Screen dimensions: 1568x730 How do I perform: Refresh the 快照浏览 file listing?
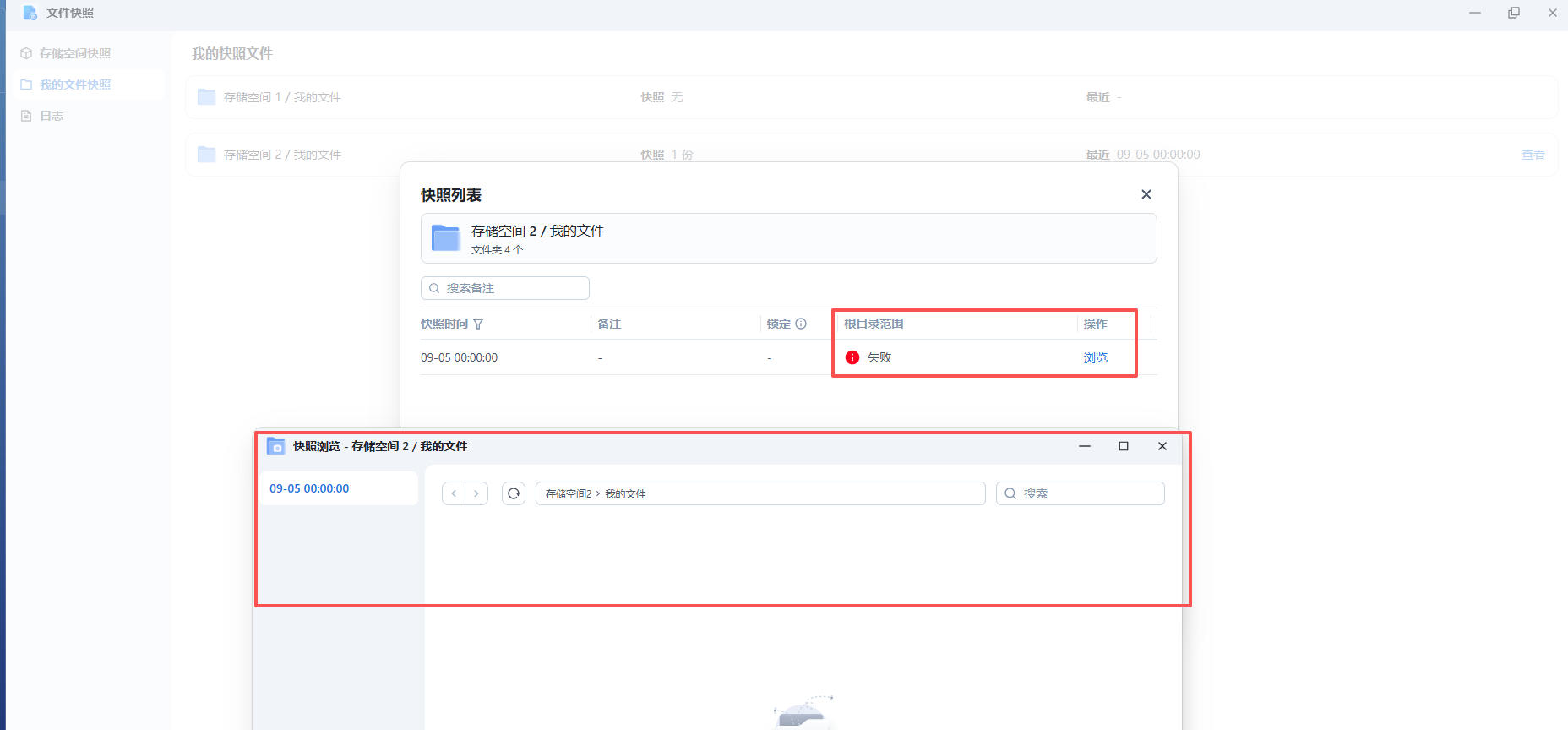tap(514, 493)
